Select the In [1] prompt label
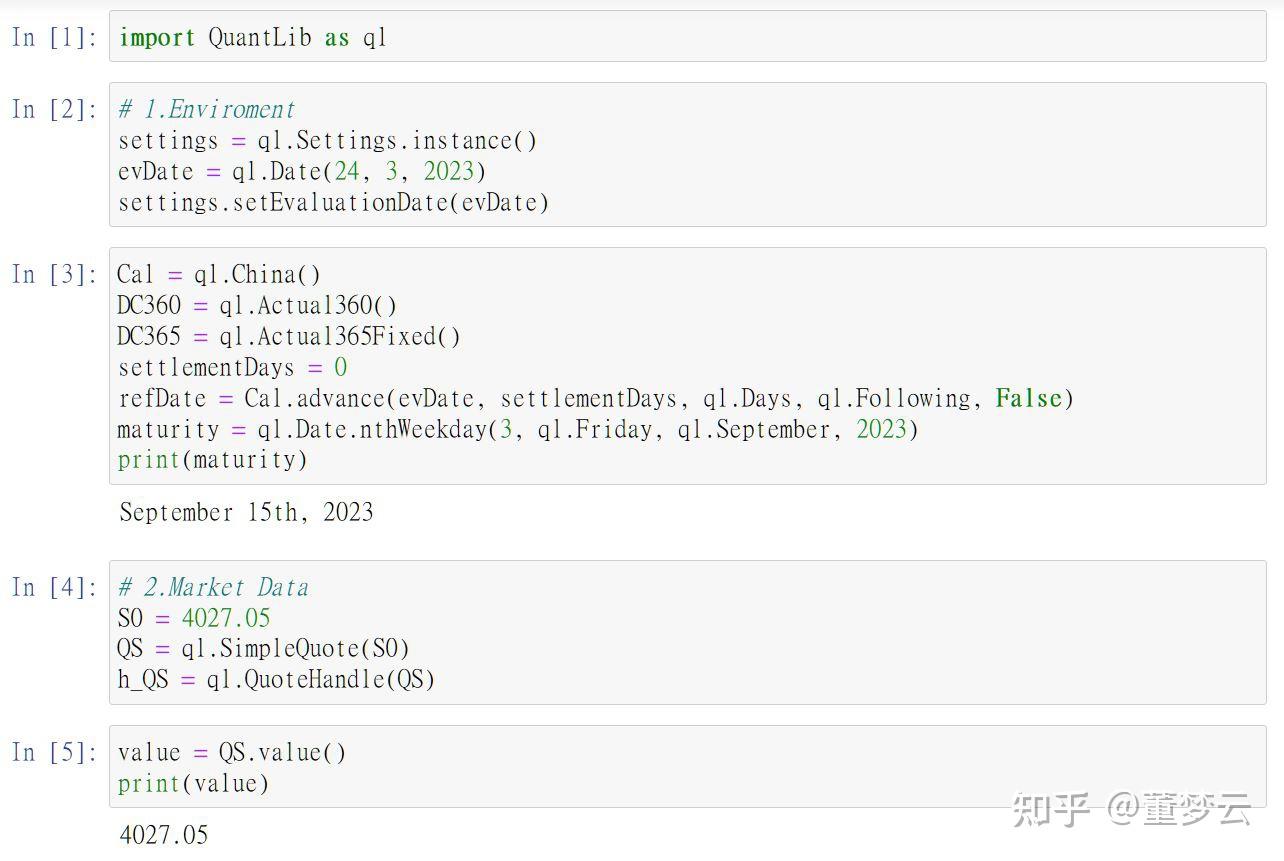Viewport: 1284px width, 861px height. (54, 38)
